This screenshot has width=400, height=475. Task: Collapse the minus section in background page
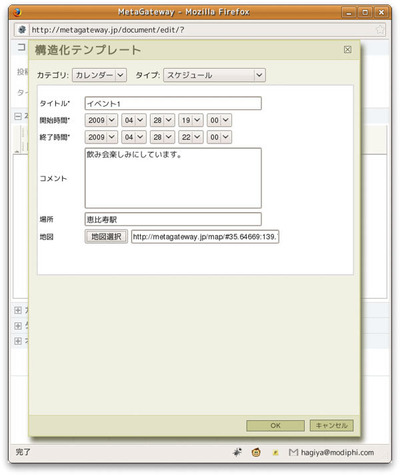point(18,116)
